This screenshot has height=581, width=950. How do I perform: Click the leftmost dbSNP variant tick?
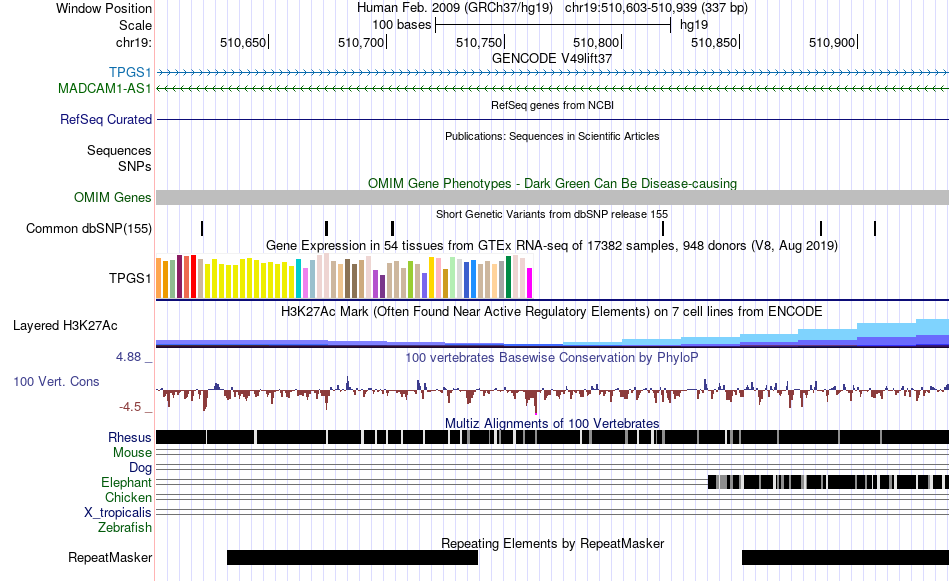click(x=202, y=228)
